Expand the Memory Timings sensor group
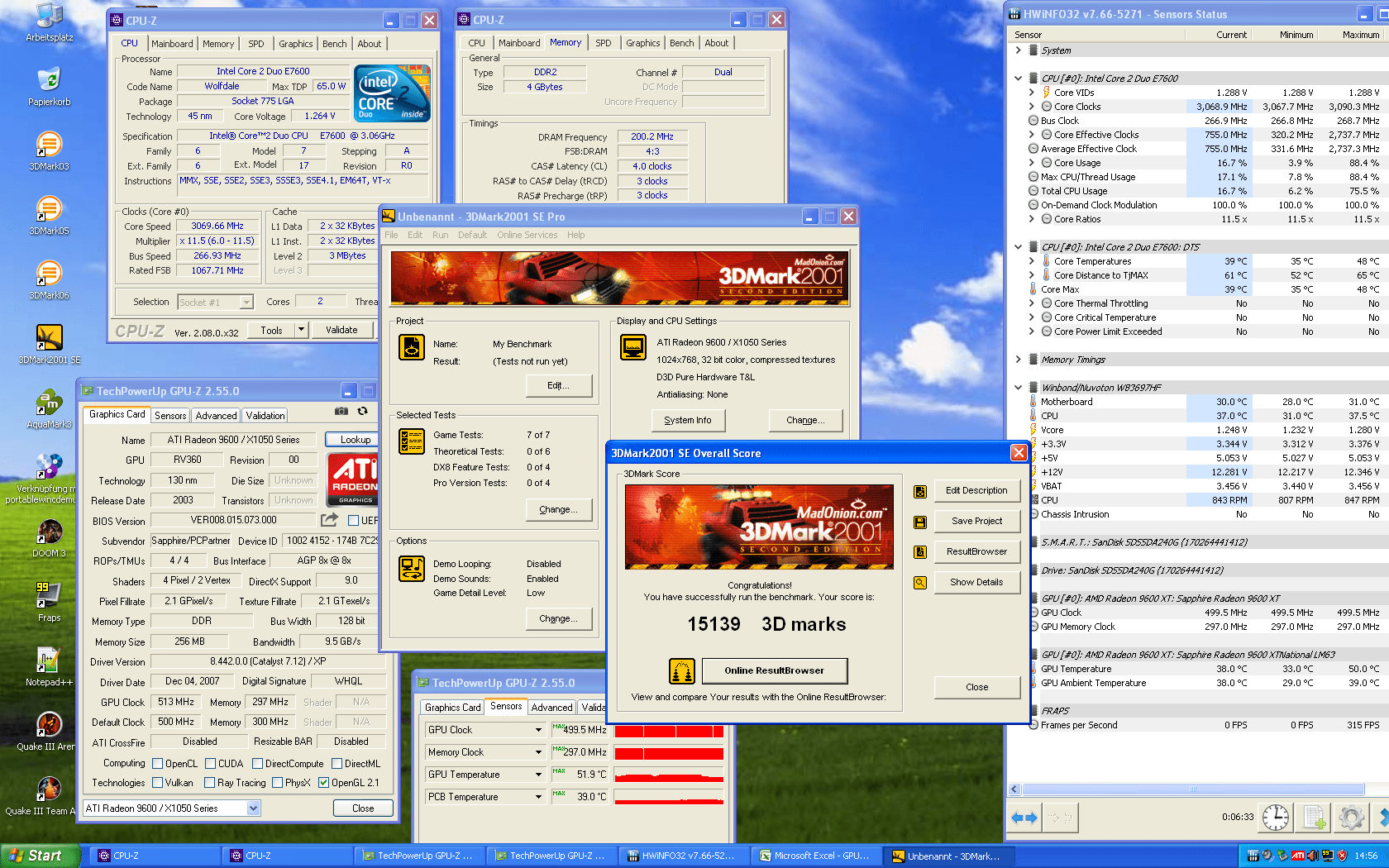Viewport: 1389px width, 868px height. pos(1019,360)
